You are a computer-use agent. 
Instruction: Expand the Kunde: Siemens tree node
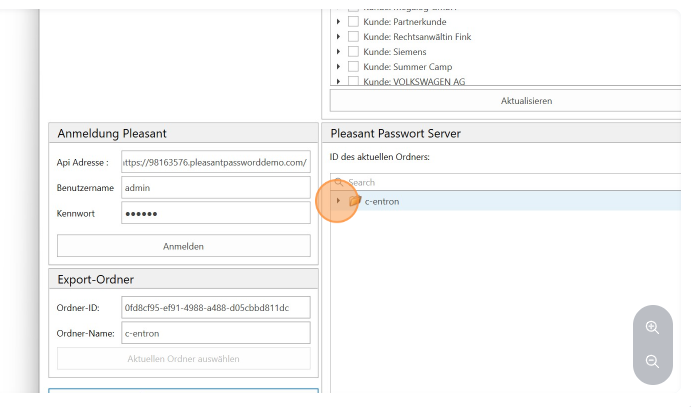point(338,51)
